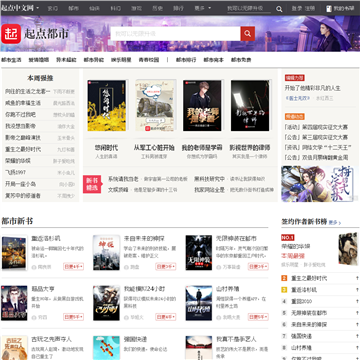Open 双倍月票 announcement link

316,157
